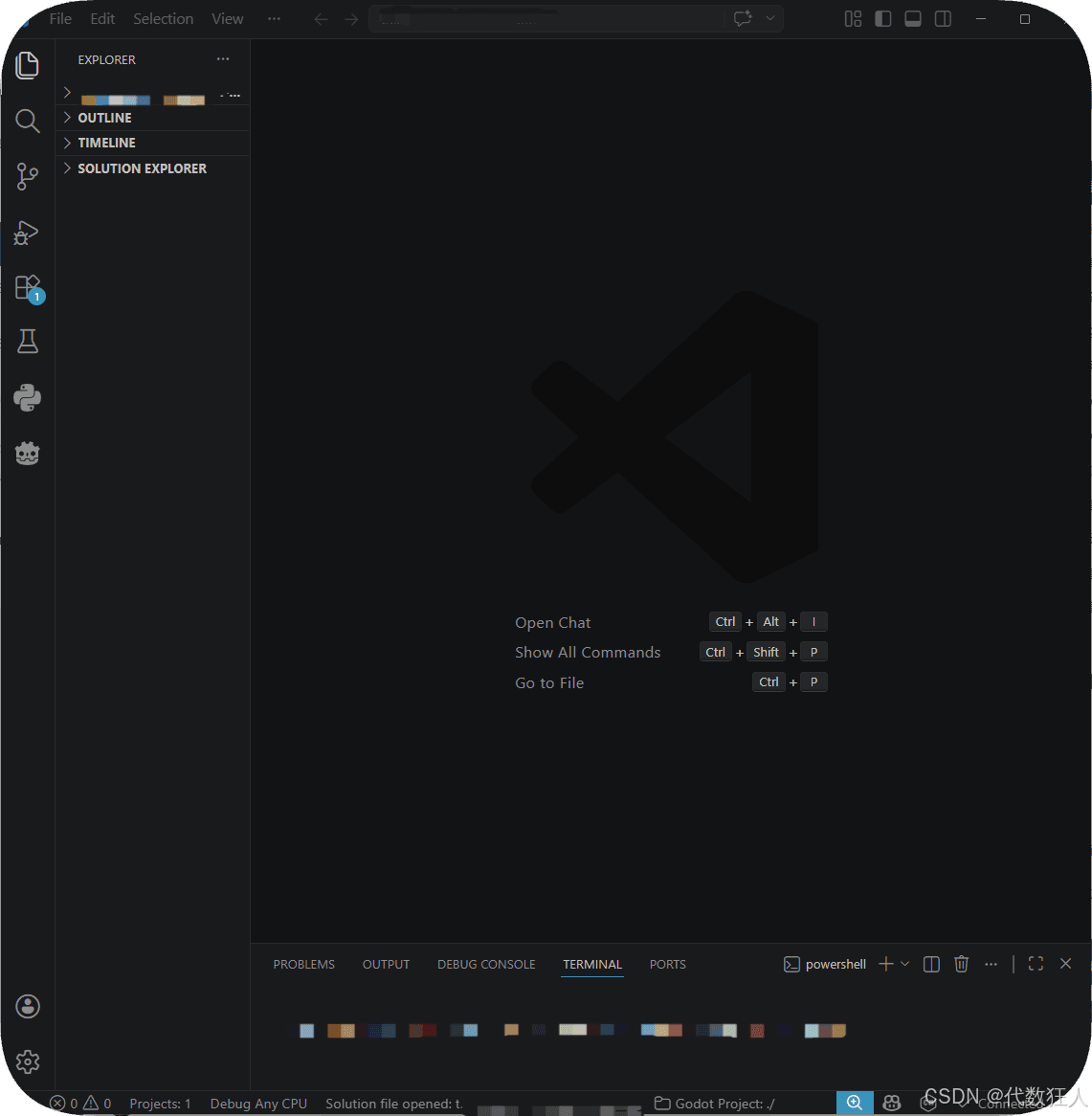The width and height of the screenshot is (1092, 1116).
Task: Switch to the Ports tab
Action: 668,965
